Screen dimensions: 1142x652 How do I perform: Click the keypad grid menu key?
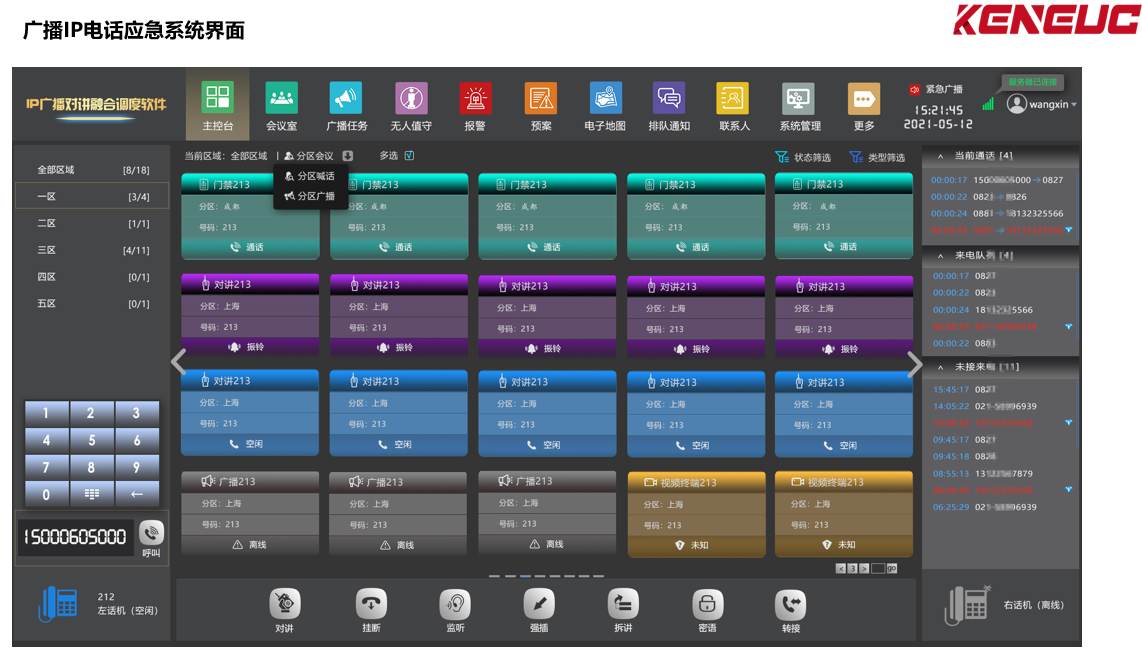point(92,494)
